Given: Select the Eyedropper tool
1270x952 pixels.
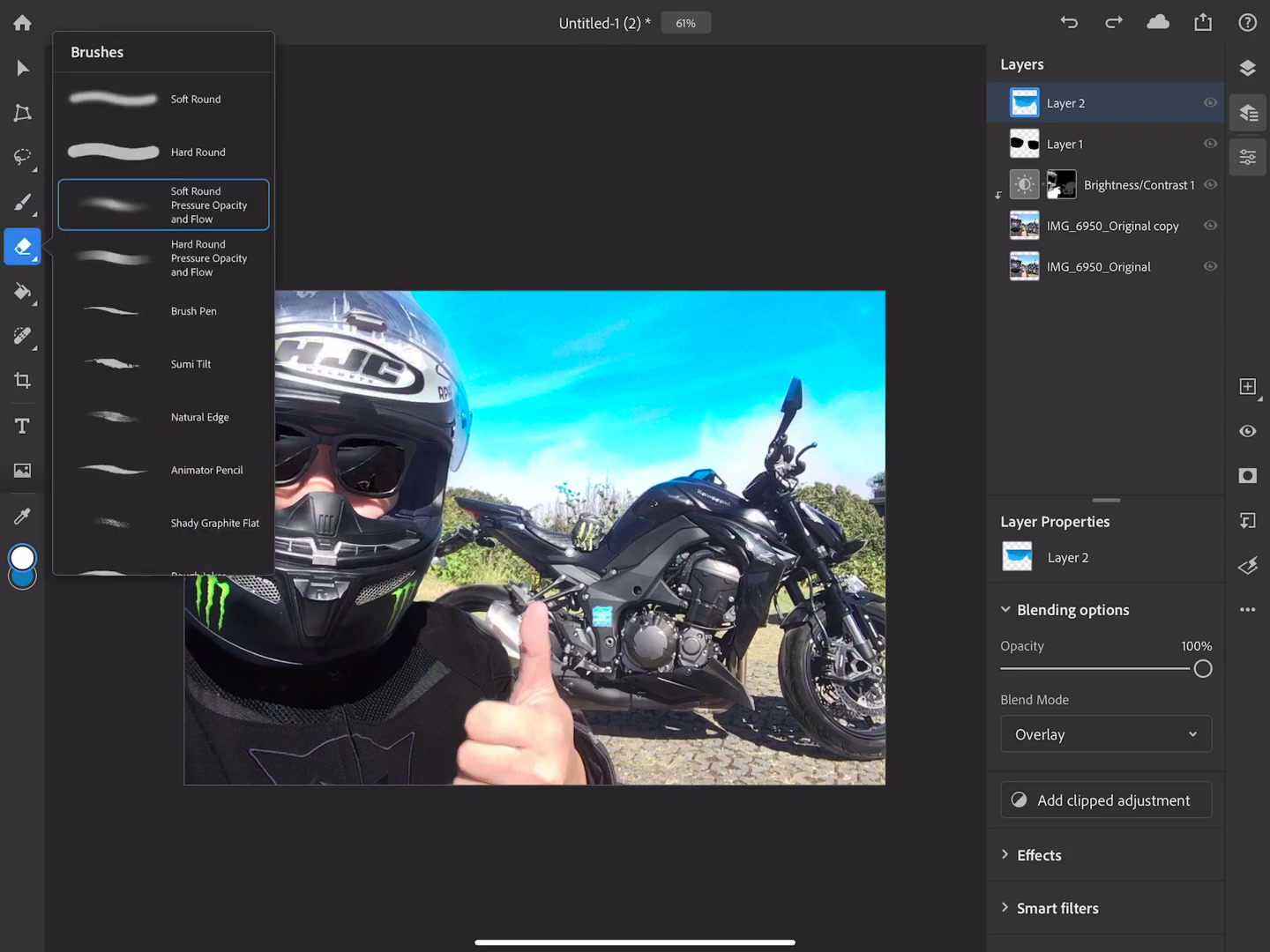Looking at the screenshot, I should (22, 516).
